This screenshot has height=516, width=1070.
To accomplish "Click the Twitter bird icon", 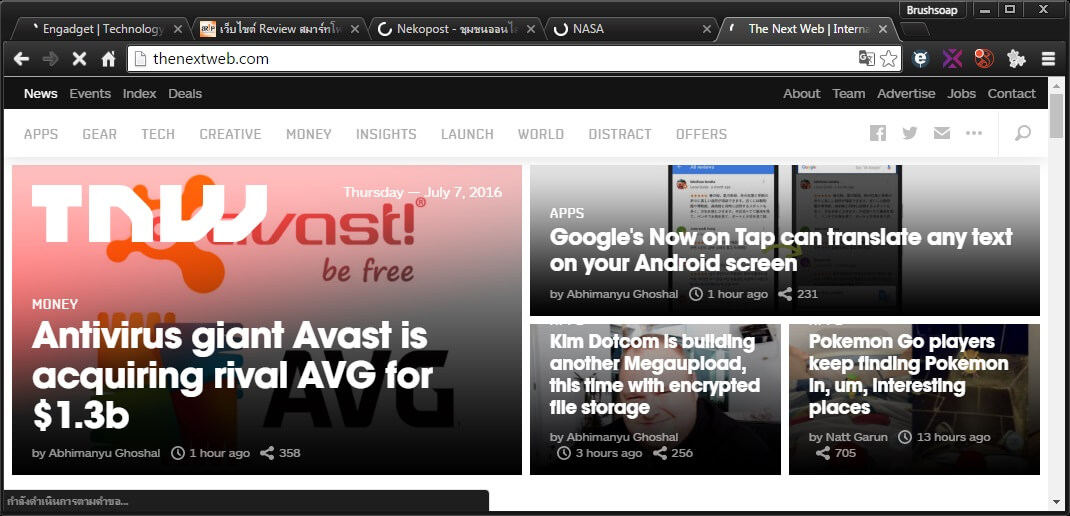I will [x=909, y=134].
